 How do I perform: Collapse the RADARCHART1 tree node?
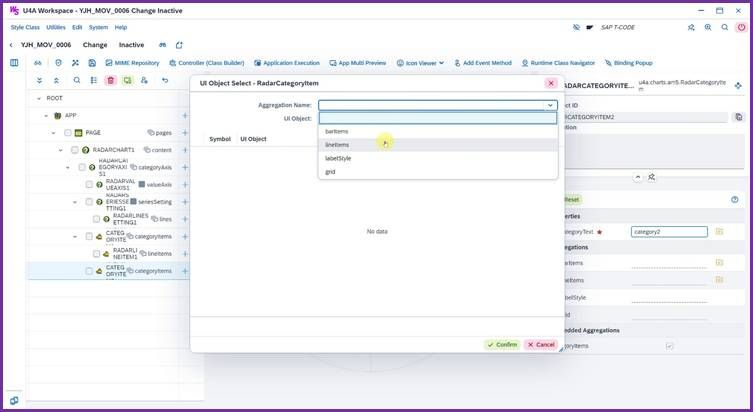pos(61,150)
